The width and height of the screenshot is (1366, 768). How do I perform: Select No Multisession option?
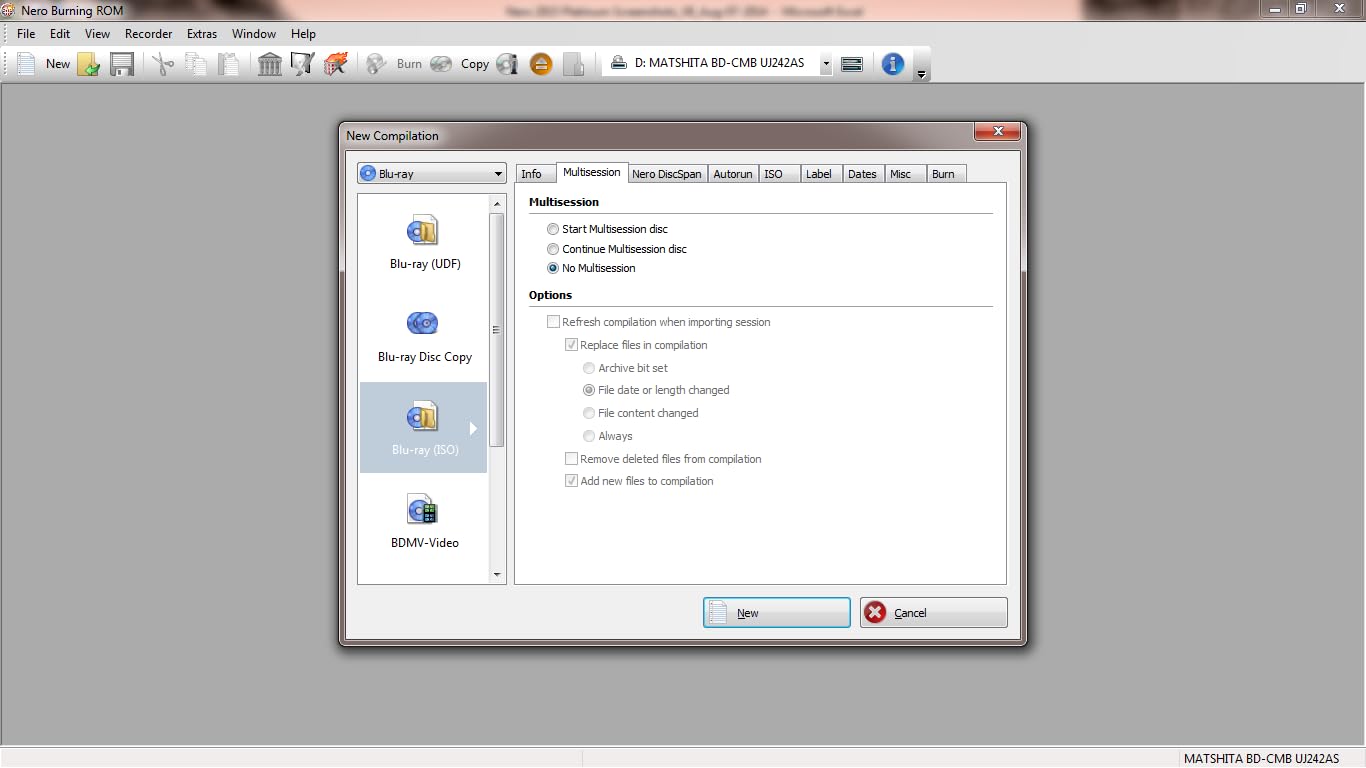coord(553,268)
